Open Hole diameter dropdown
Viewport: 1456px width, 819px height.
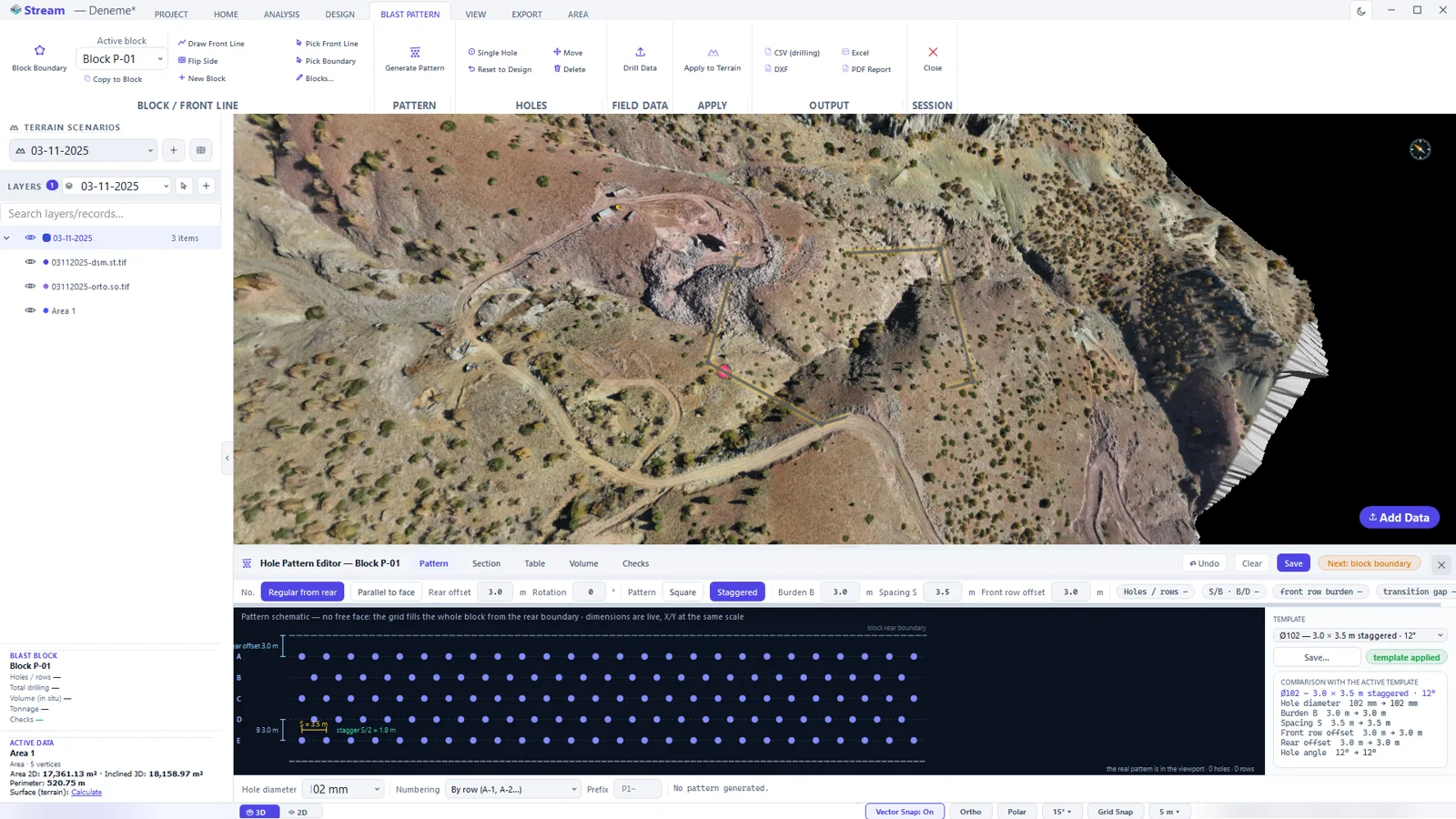[344, 789]
